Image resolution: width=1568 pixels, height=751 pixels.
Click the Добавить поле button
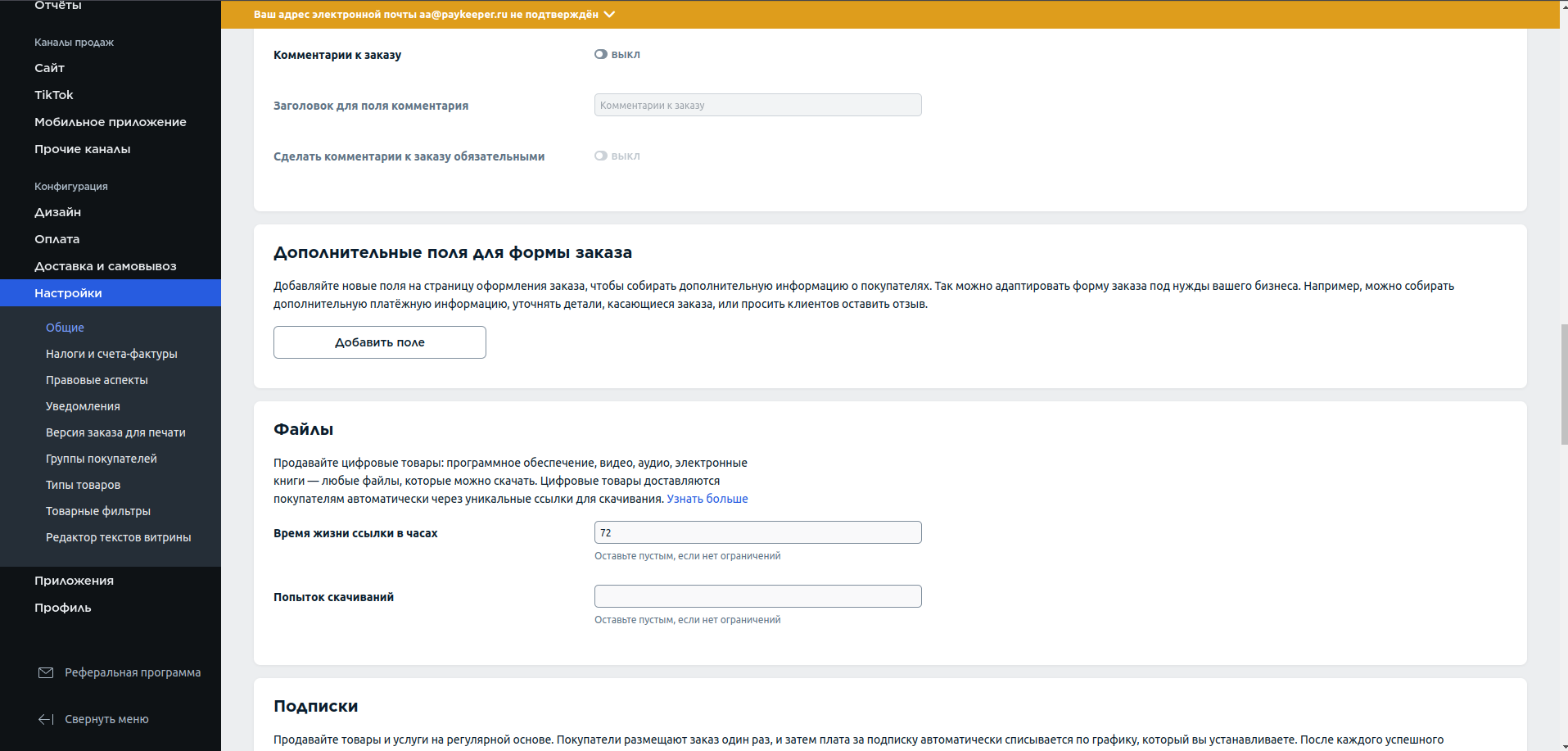click(x=380, y=342)
